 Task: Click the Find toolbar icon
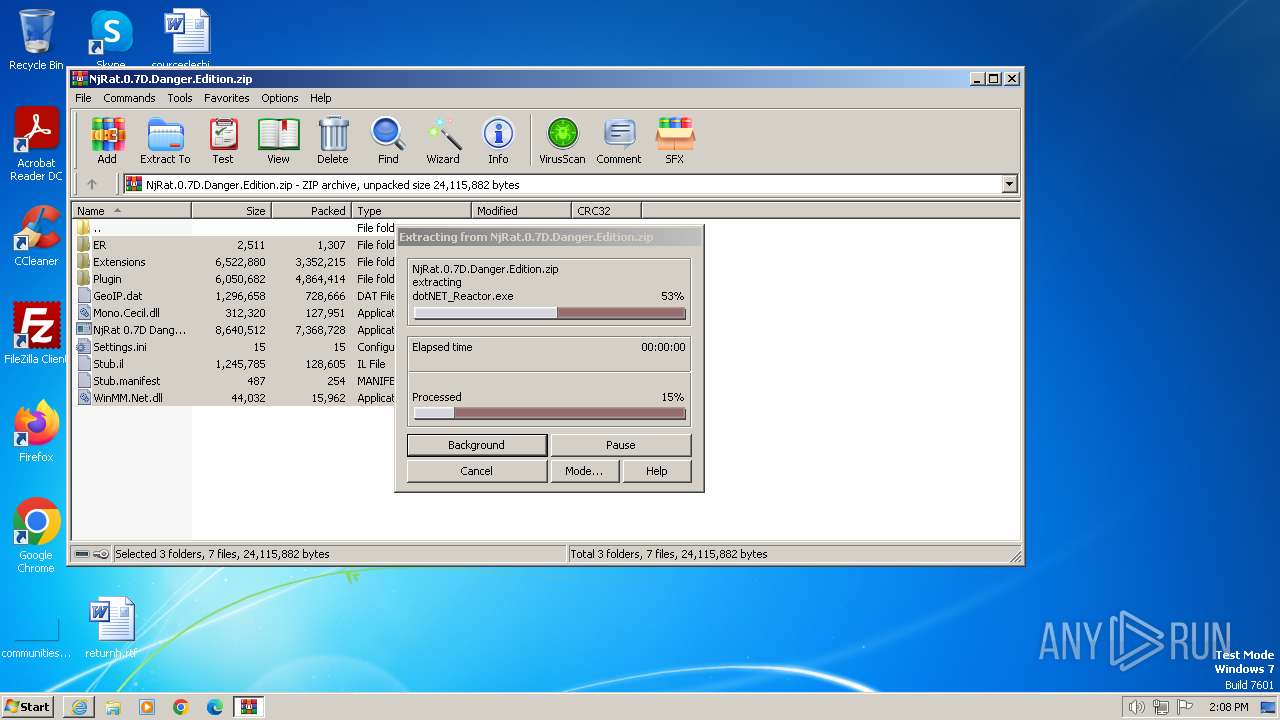(388, 141)
